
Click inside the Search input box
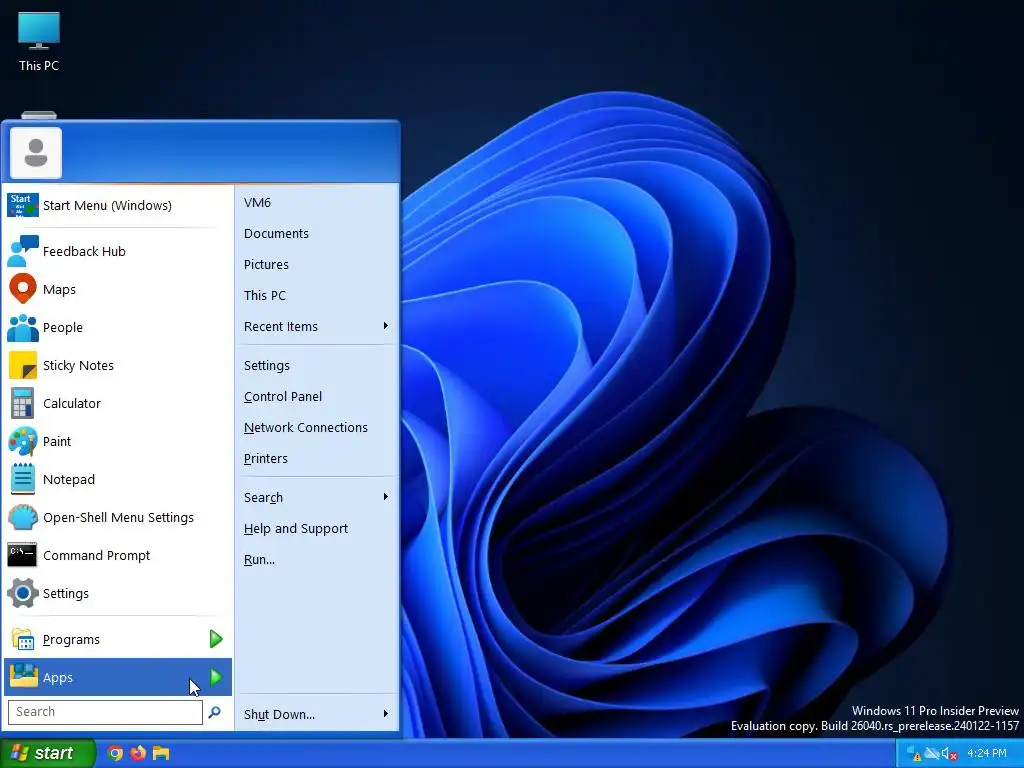(x=105, y=712)
